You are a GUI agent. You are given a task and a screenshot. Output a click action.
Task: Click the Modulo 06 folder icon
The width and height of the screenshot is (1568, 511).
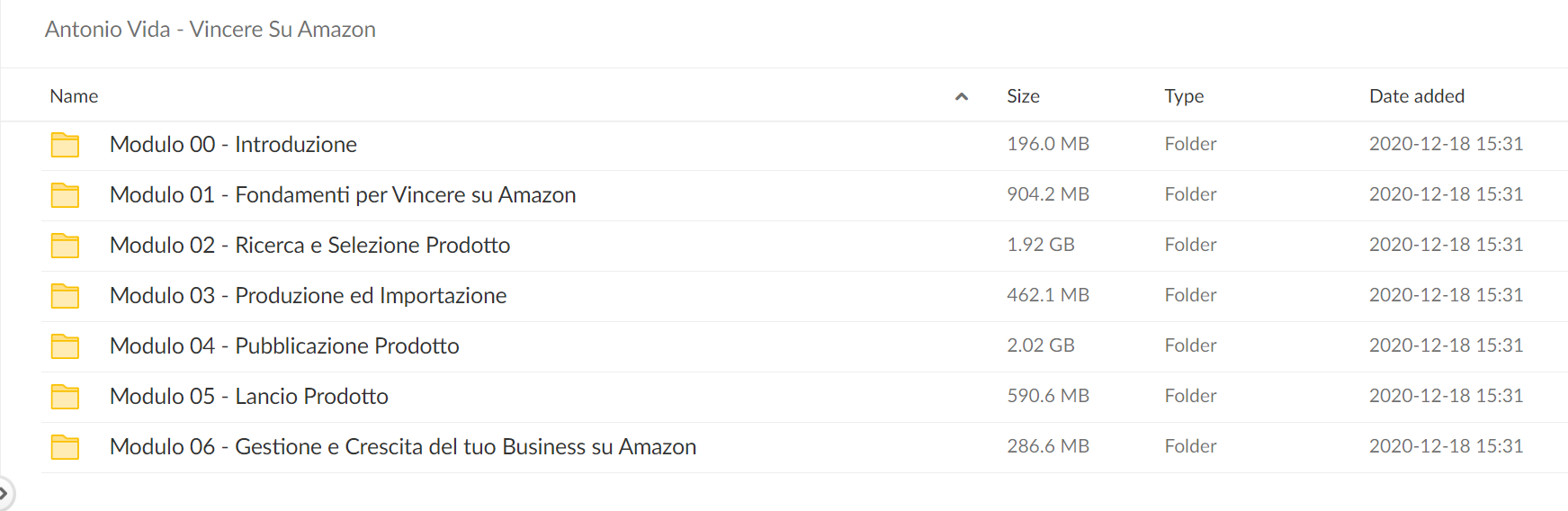(65, 447)
